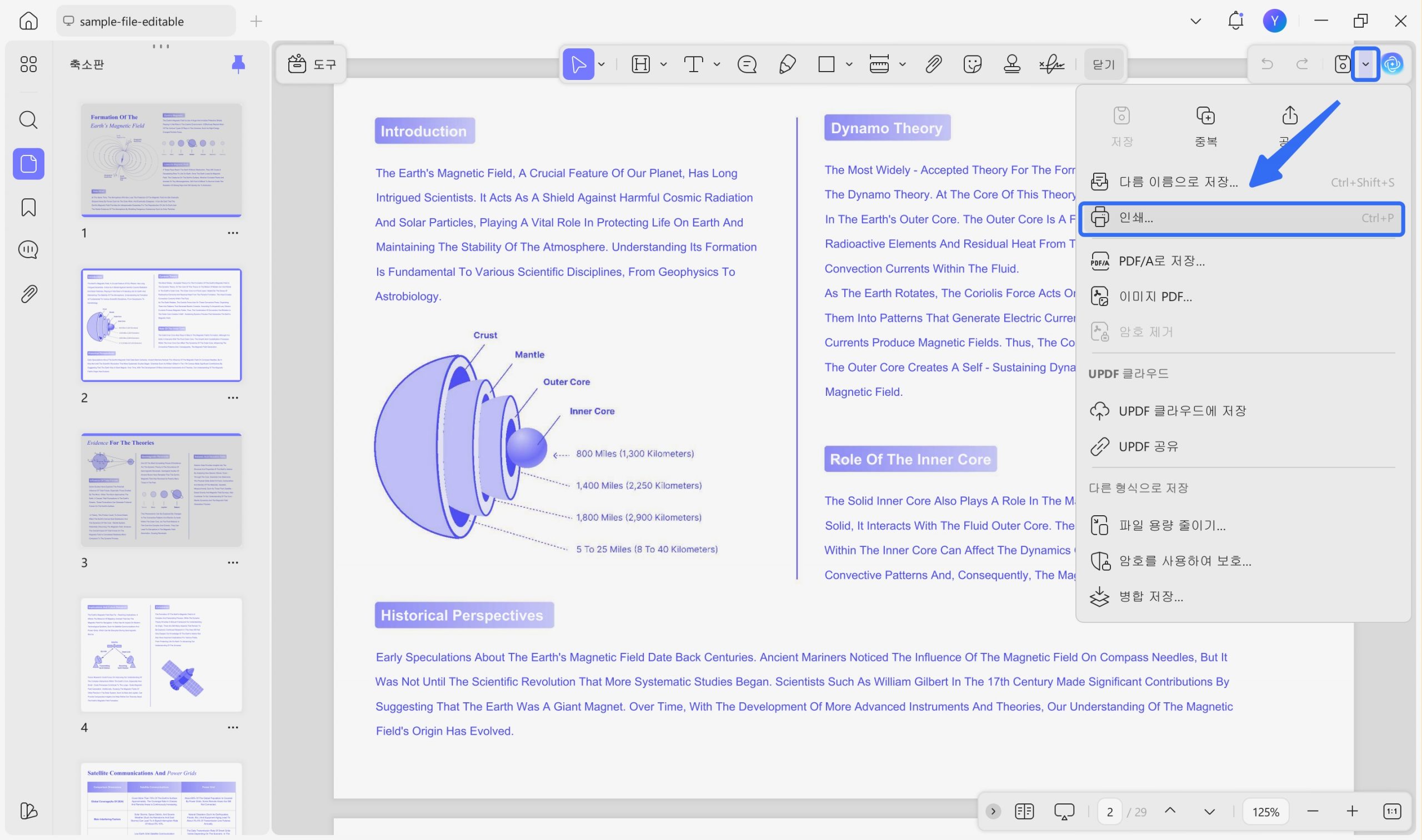Viewport: 1422px width, 840px height.
Task: Toggle the page layout view button
Action: tap(1024, 811)
